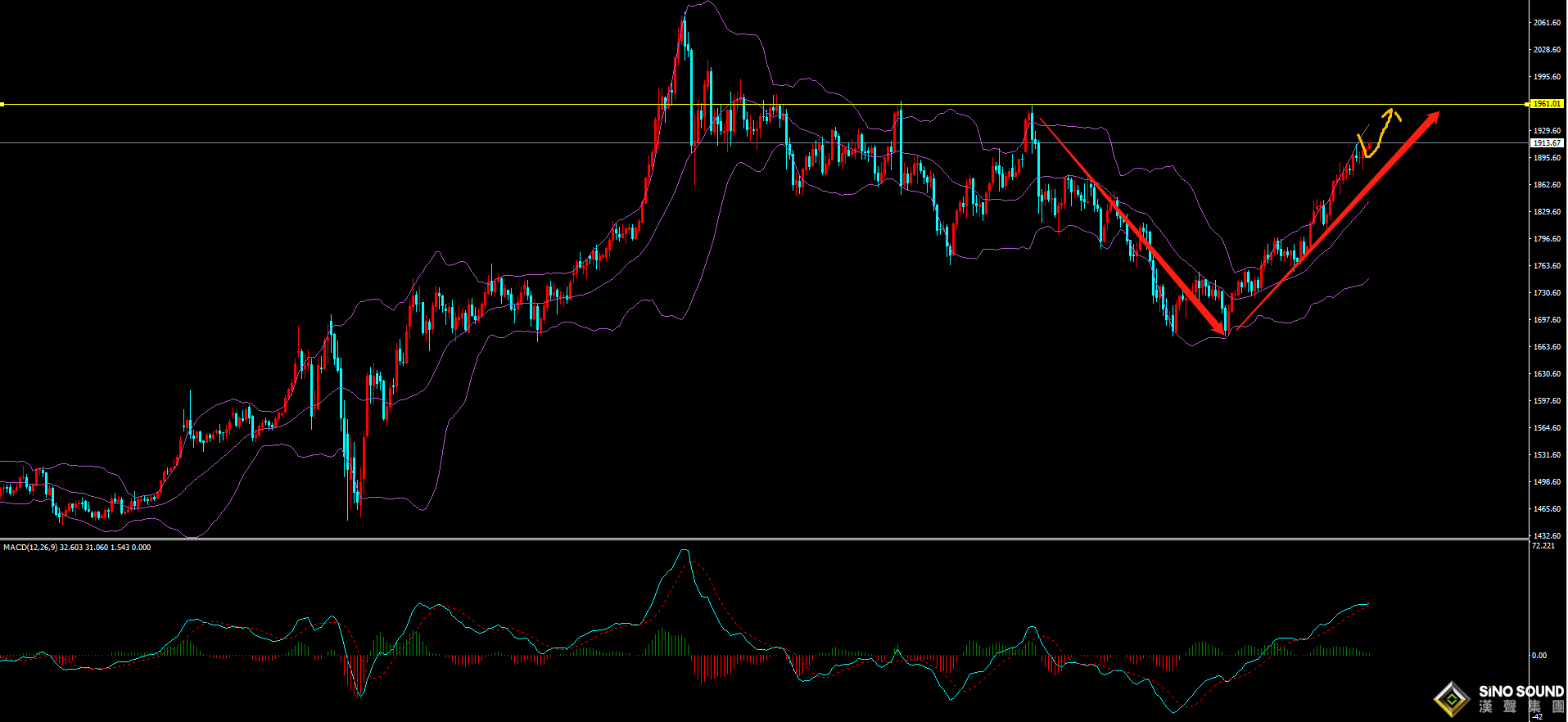
Task: Click the divider between price and MACD panes
Action: [x=765, y=539]
